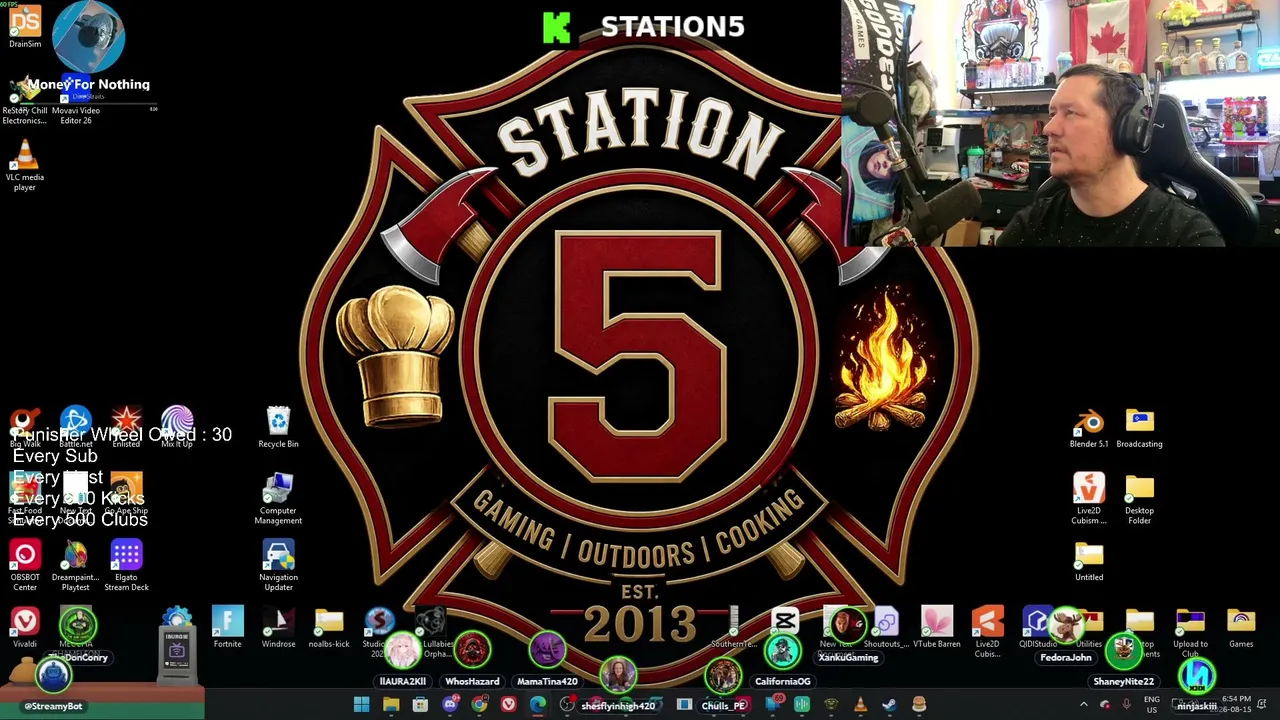Click the STATION5 Kick channel title
The image size is (1280, 720).
[x=672, y=27]
